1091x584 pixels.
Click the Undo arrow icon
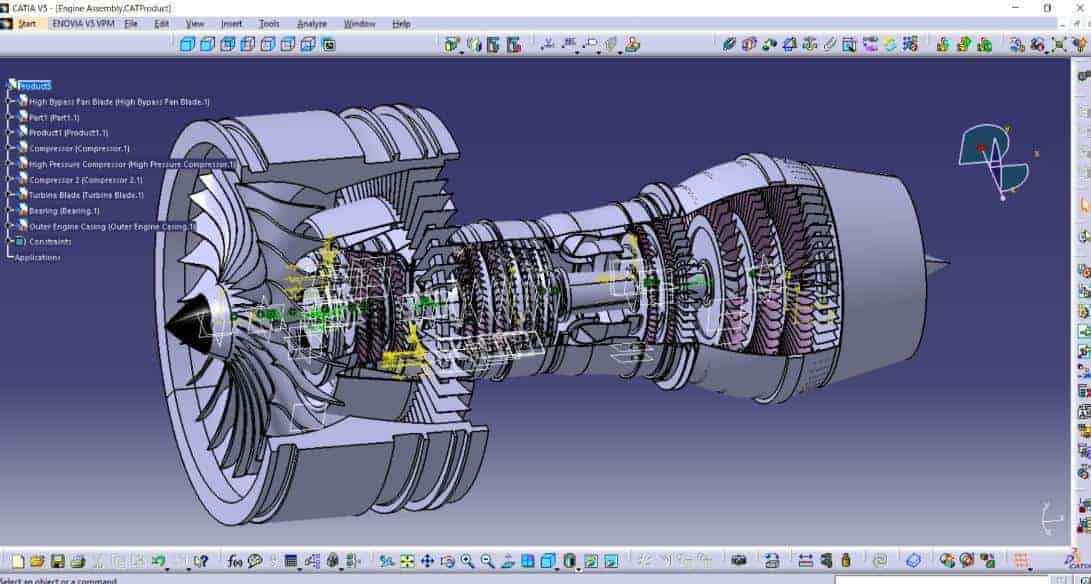[x=158, y=561]
